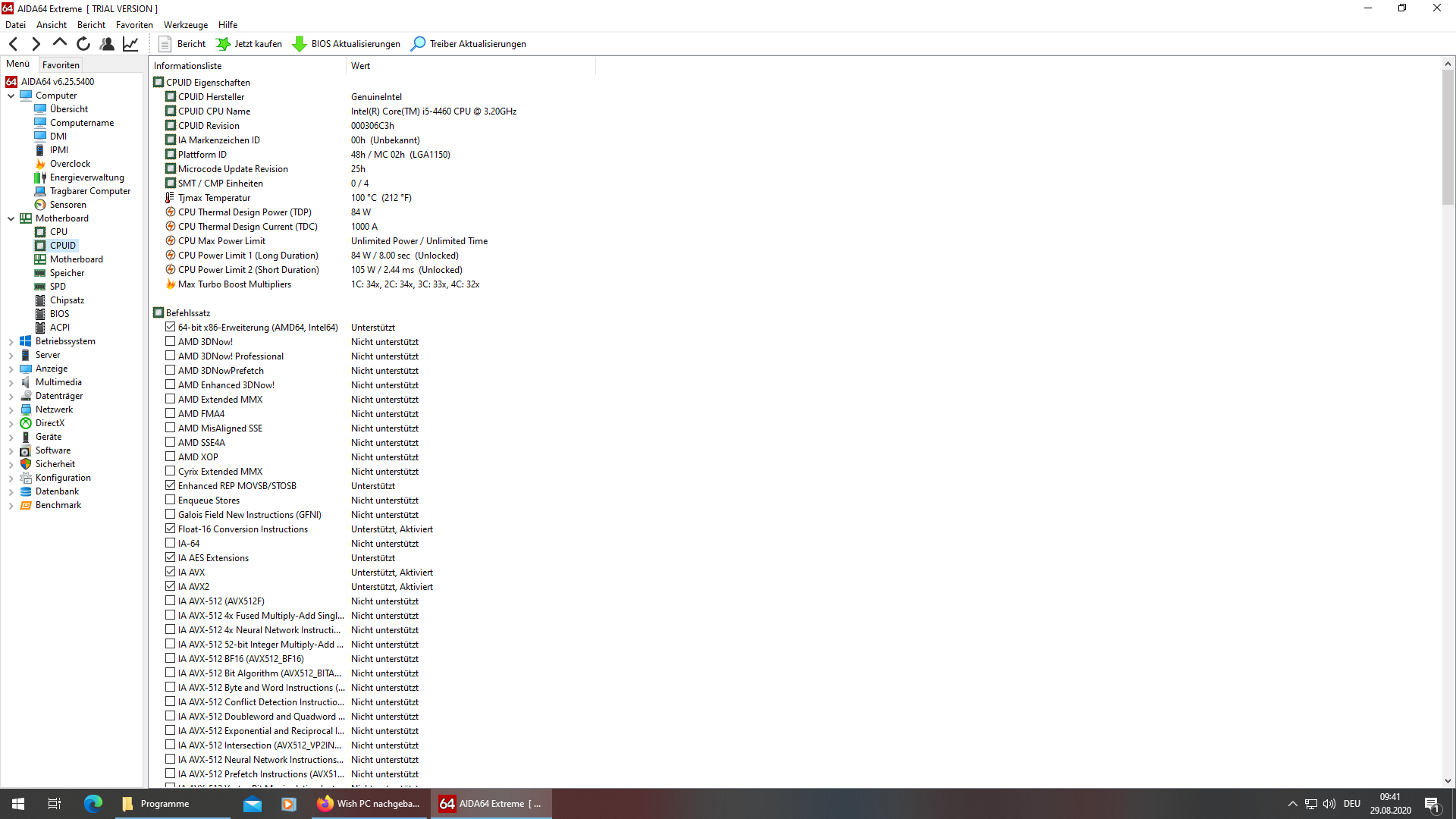This screenshot has width=1456, height=819.
Task: Click the vertical scrollbar down arrow
Action: click(x=1447, y=781)
